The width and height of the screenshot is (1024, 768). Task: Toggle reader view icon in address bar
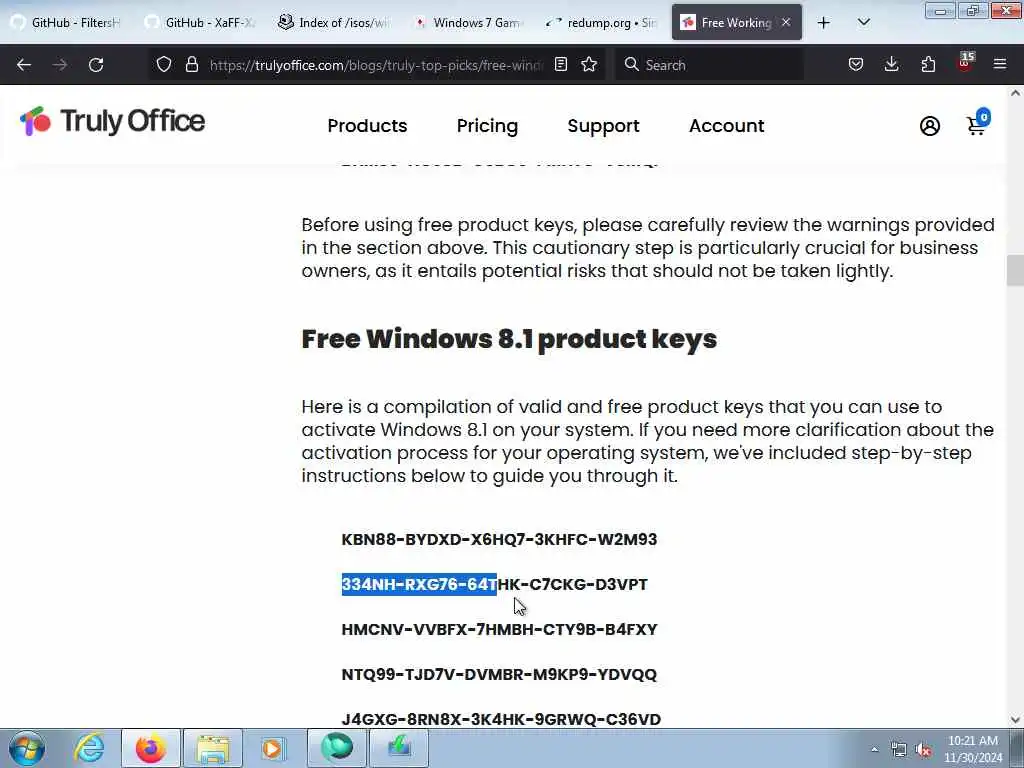pyautogui.click(x=560, y=64)
